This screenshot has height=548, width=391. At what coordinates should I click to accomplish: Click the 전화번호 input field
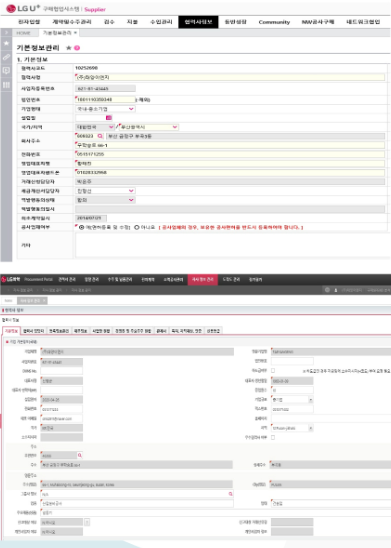coord(230,154)
